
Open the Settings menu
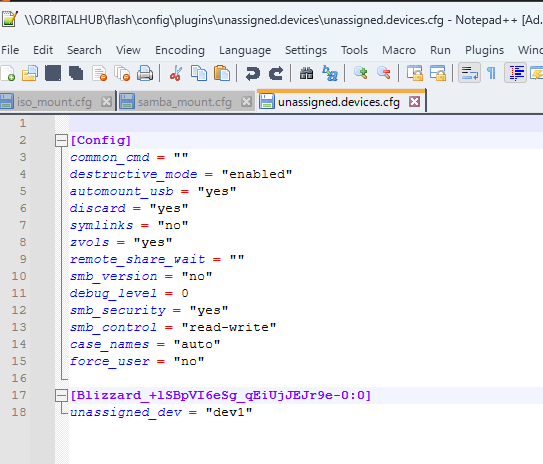(x=306, y=50)
